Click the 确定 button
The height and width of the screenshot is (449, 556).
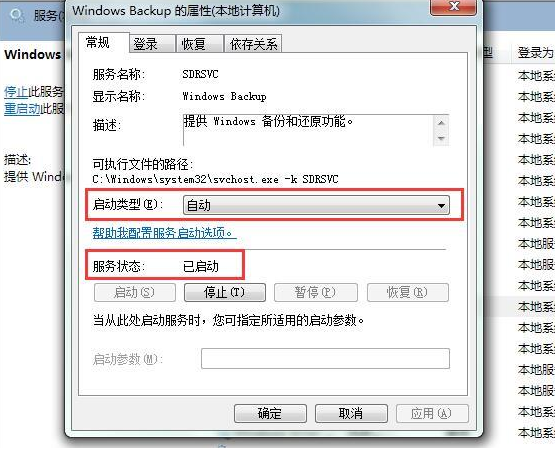[x=270, y=414]
